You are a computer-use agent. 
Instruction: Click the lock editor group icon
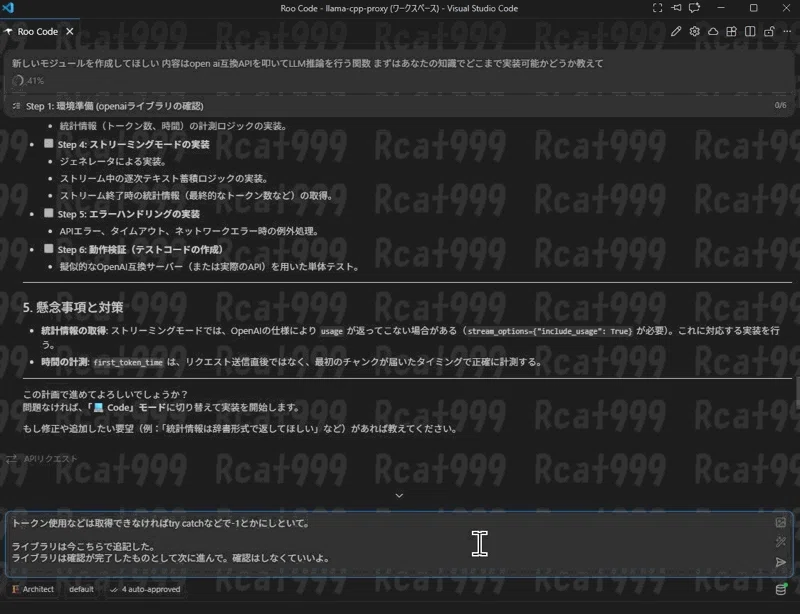pos(769,32)
